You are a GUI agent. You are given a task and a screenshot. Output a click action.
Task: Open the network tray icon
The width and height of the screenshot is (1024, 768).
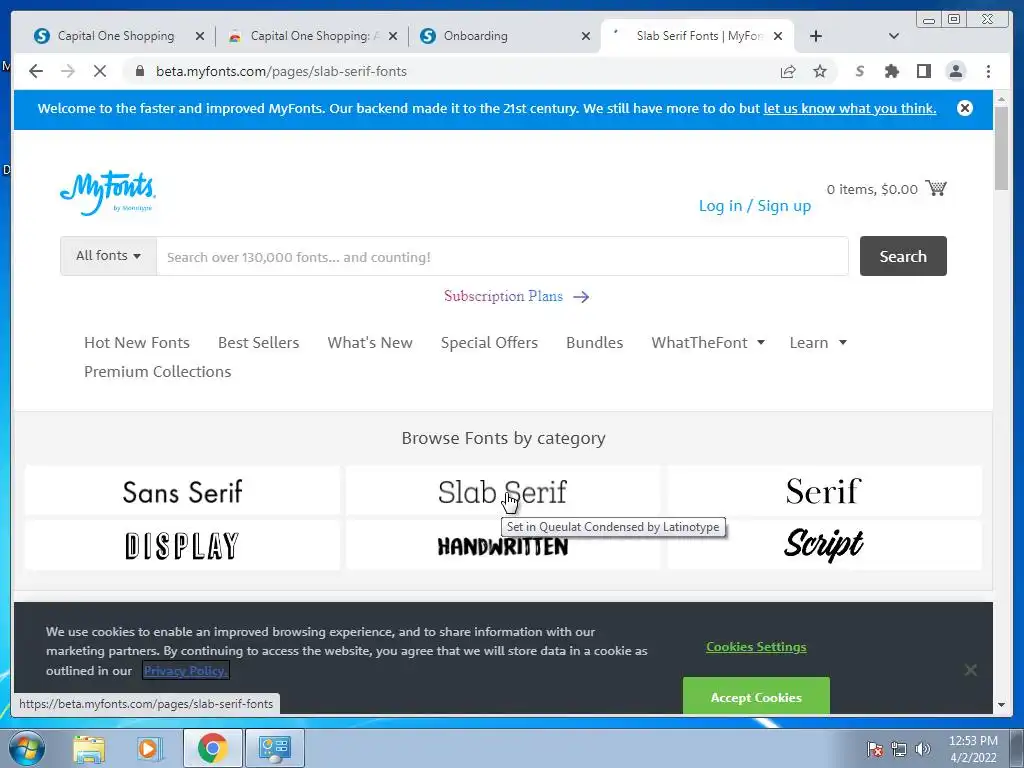(899, 749)
